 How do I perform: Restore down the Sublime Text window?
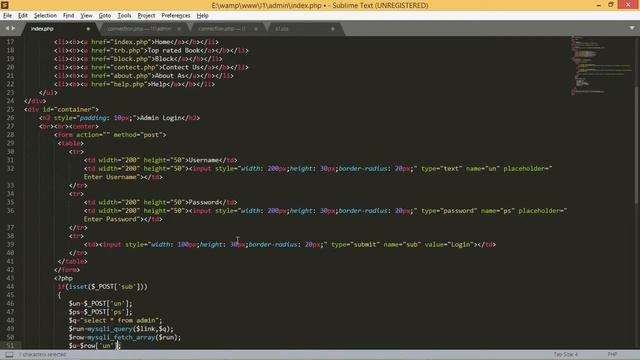pos(611,5)
